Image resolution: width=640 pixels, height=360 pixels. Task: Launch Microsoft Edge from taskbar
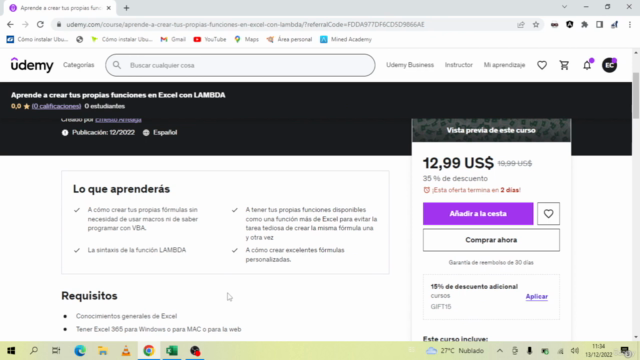(x=80, y=351)
